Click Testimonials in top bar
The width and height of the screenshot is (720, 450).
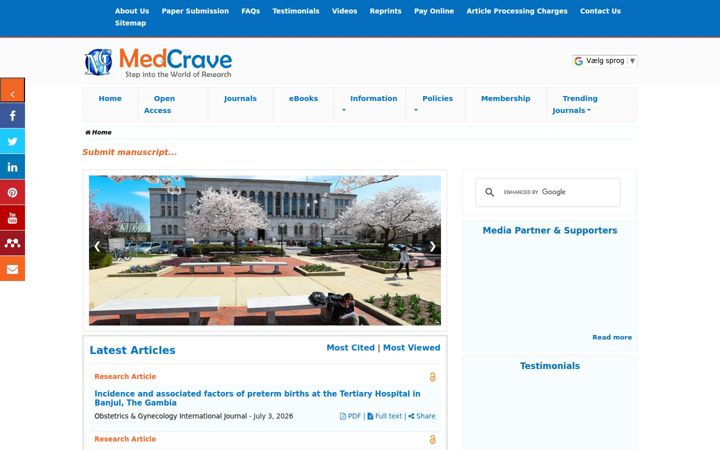tap(296, 11)
